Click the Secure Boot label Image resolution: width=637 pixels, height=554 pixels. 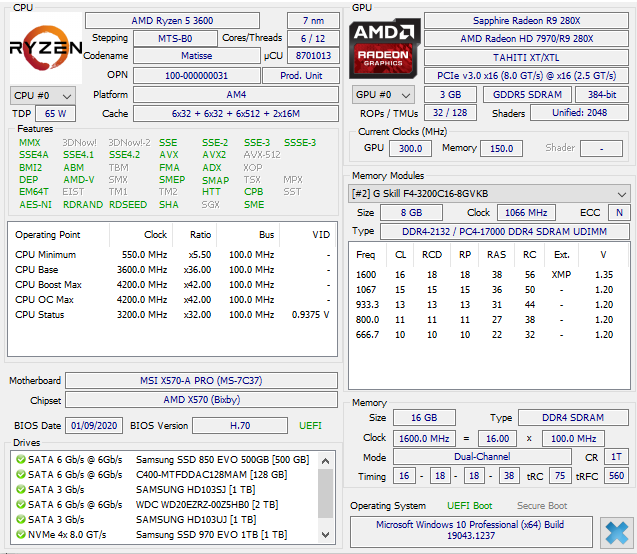click(x=542, y=506)
